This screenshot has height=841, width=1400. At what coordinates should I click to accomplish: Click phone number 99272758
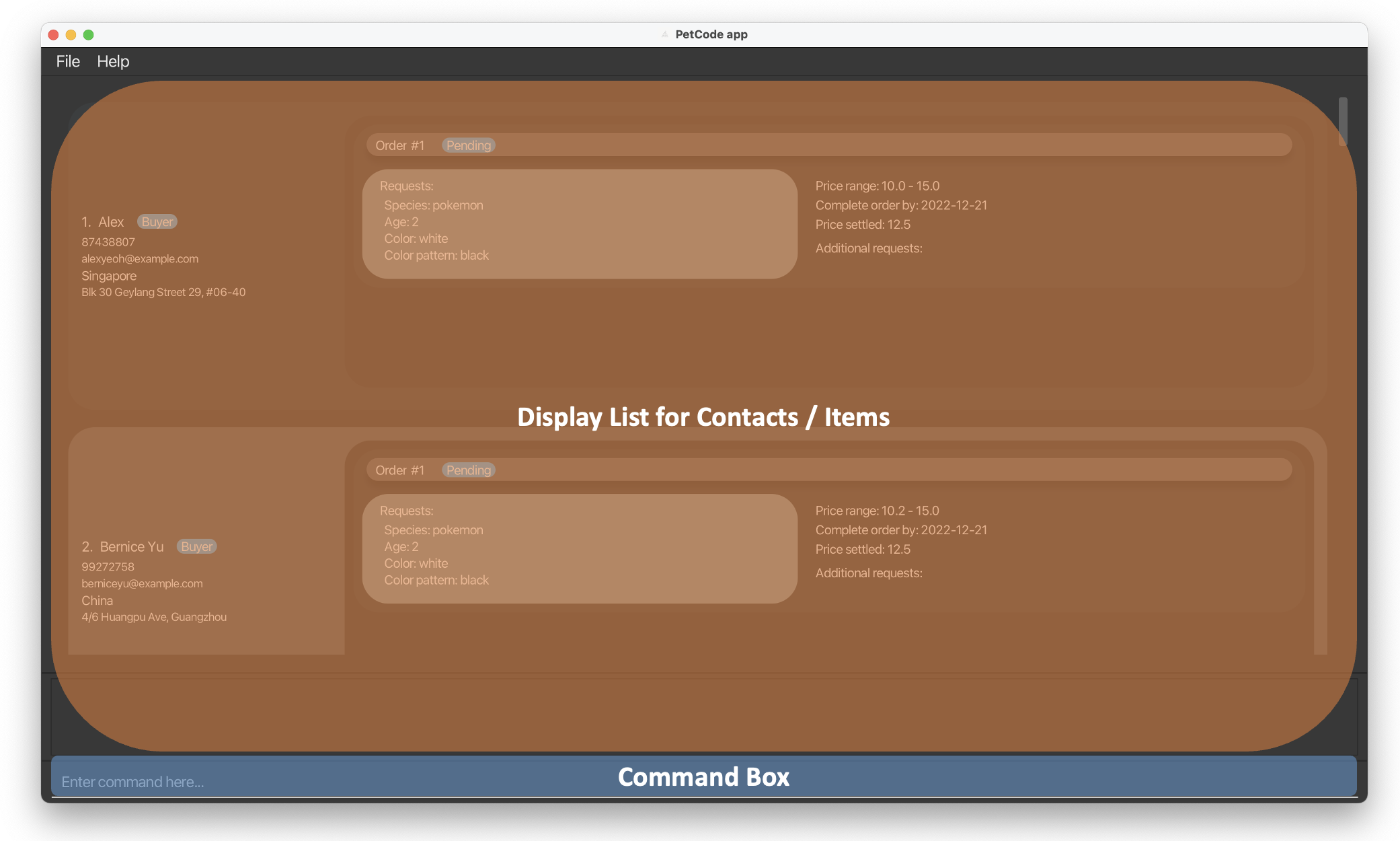tap(108, 566)
